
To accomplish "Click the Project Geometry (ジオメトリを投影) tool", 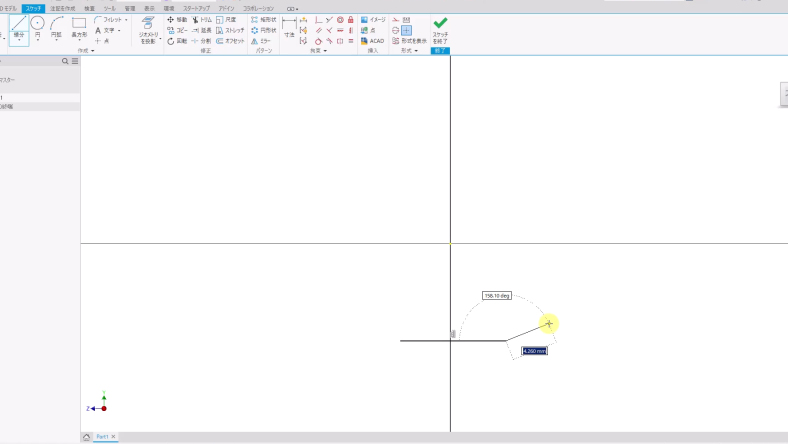I will tap(148, 29).
